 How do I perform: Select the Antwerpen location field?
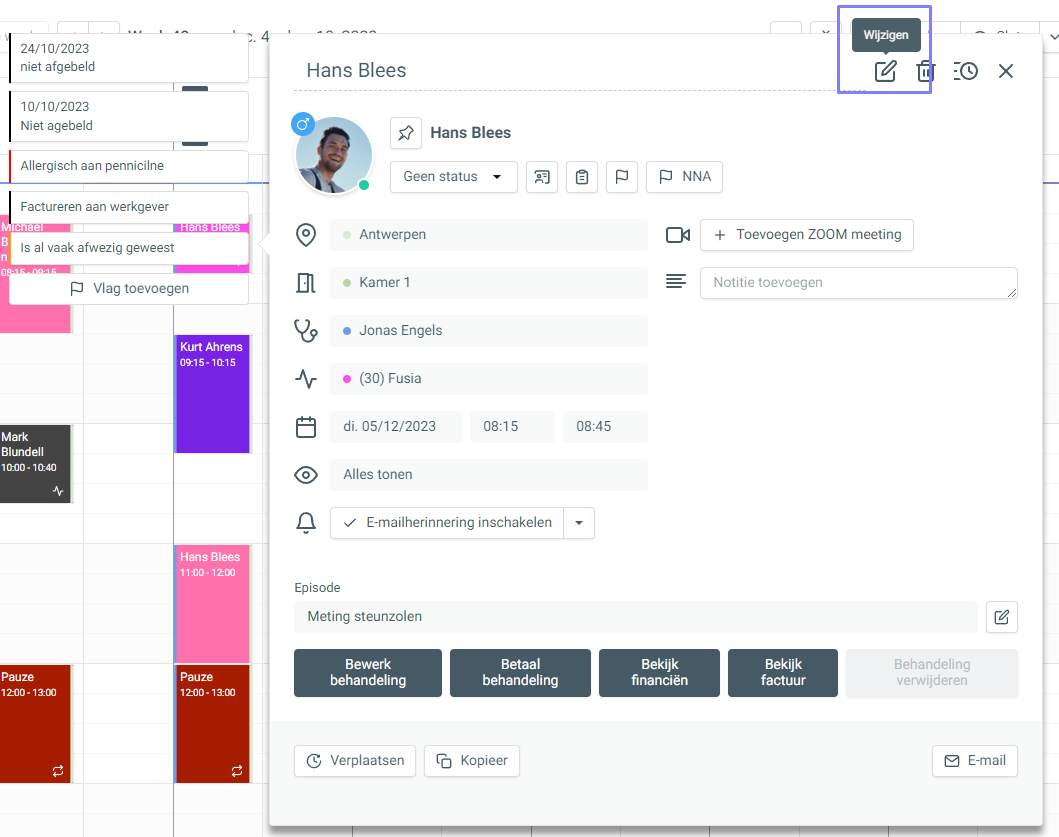click(488, 234)
